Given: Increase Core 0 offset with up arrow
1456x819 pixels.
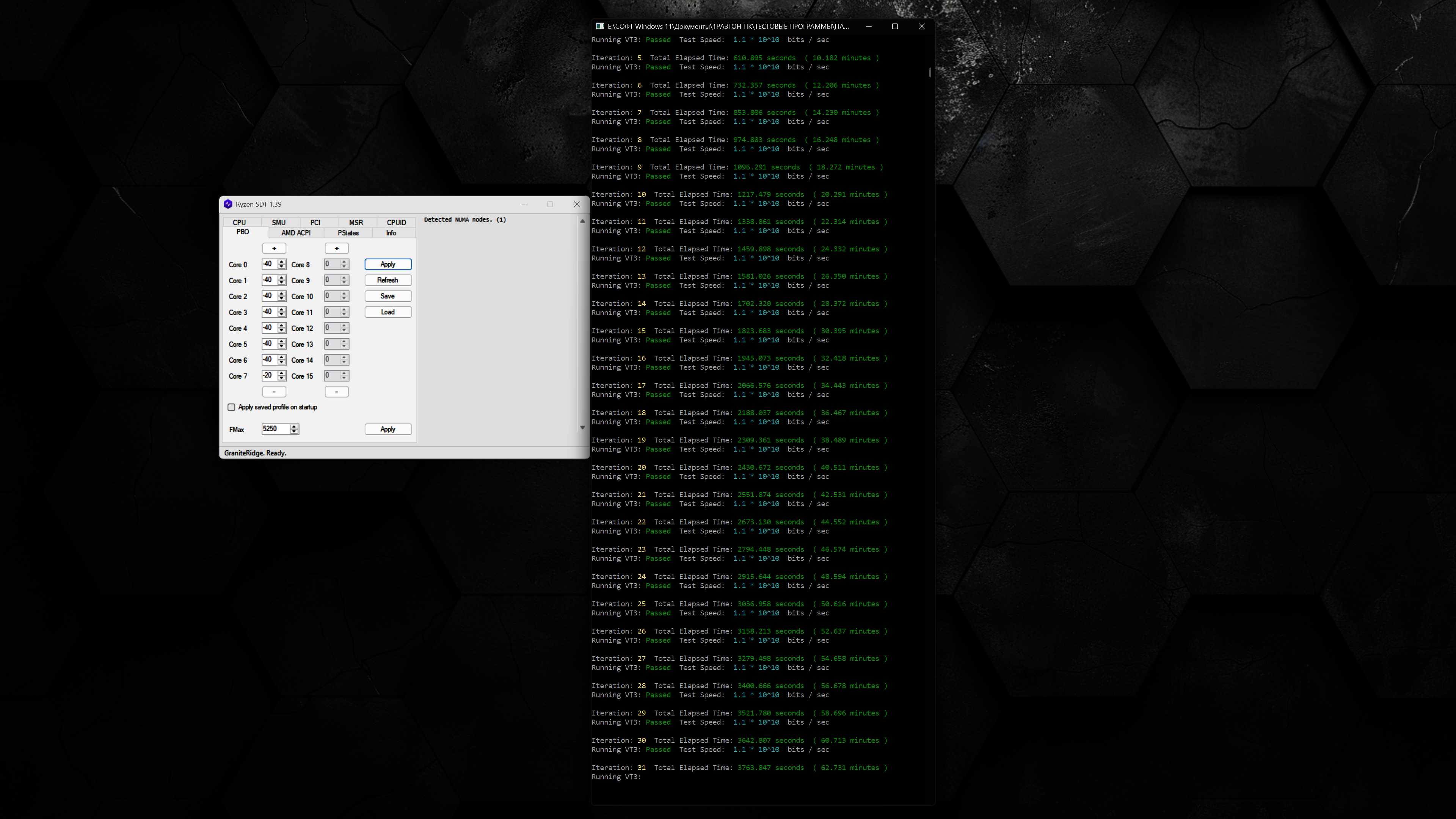Looking at the screenshot, I should (x=281, y=262).
